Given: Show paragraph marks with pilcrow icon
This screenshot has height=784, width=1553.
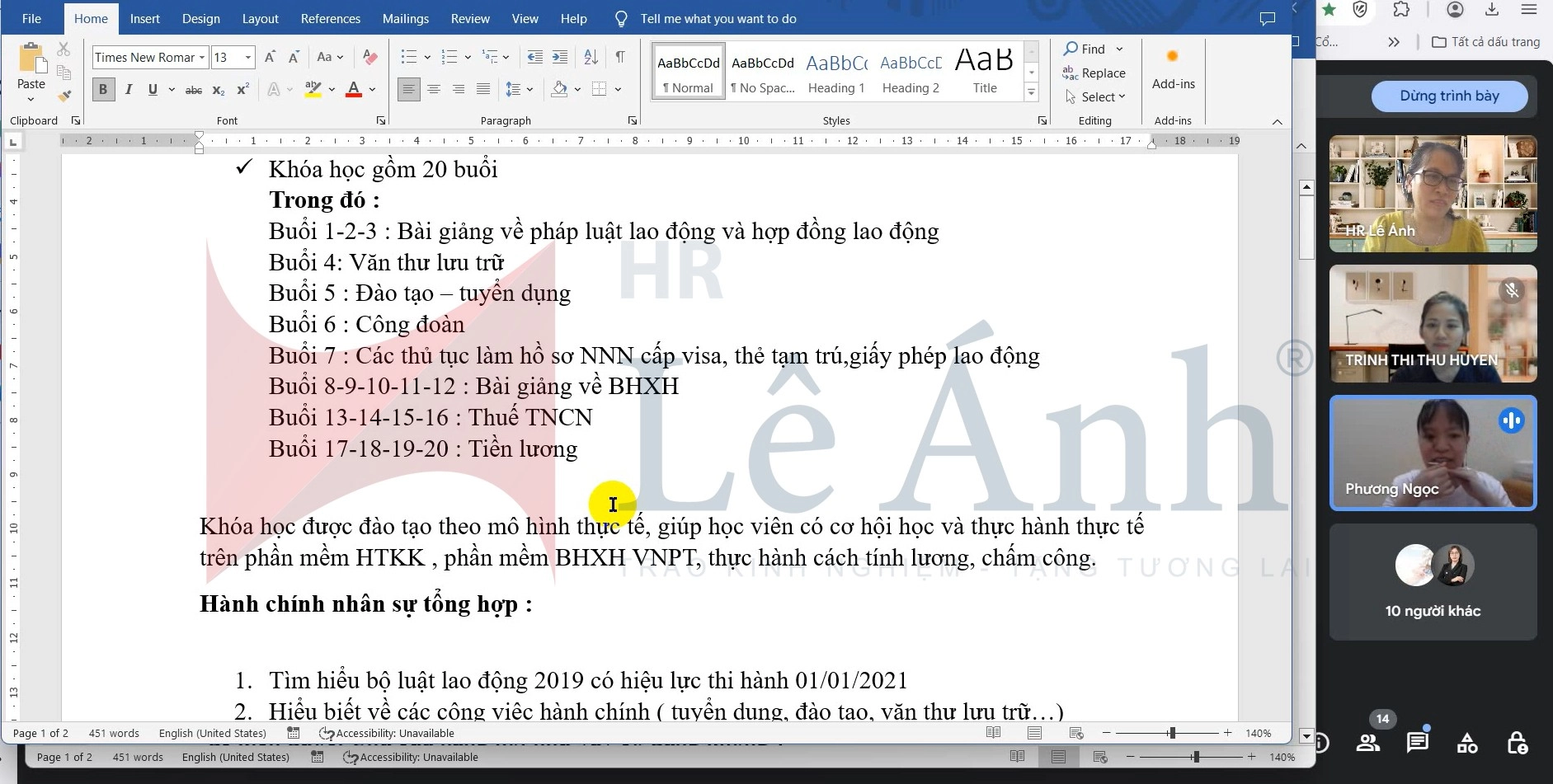Looking at the screenshot, I should [619, 57].
